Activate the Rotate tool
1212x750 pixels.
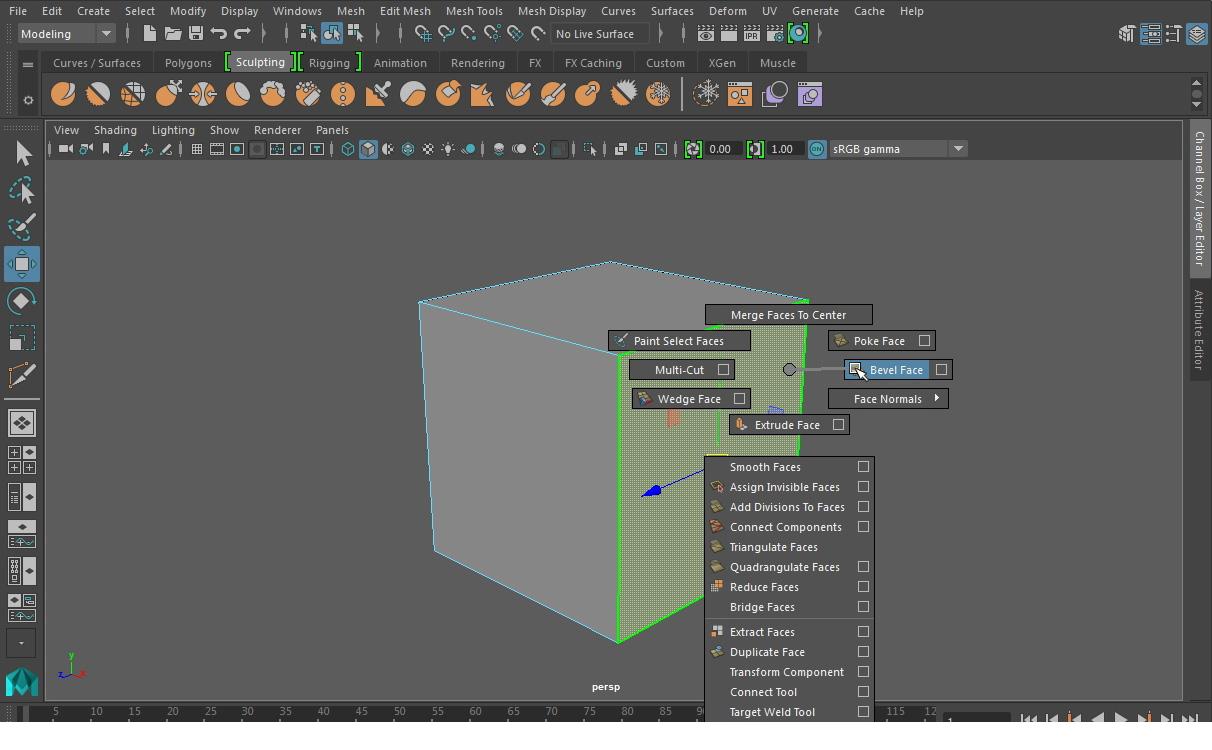[22, 301]
